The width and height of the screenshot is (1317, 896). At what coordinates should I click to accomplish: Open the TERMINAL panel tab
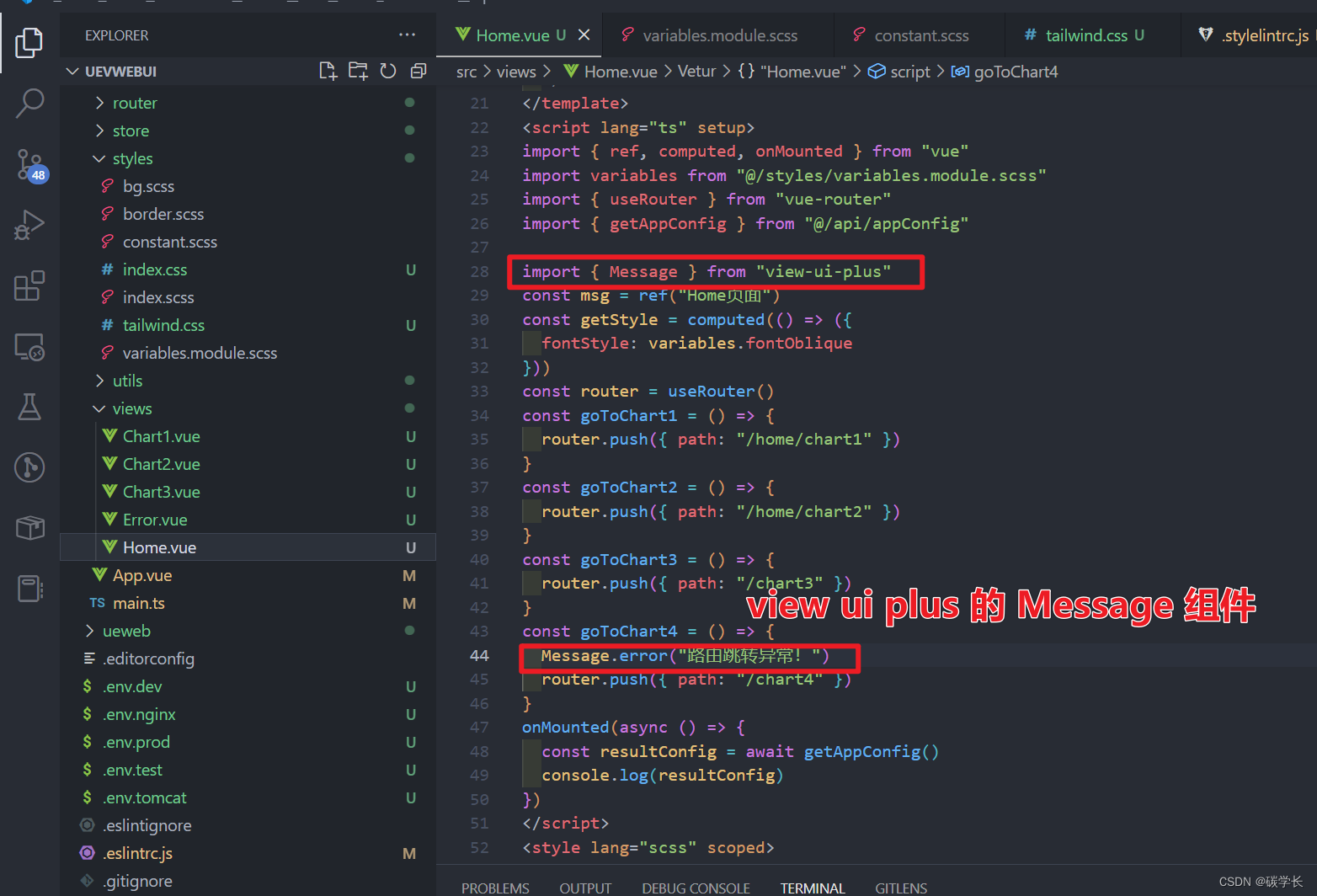click(813, 888)
